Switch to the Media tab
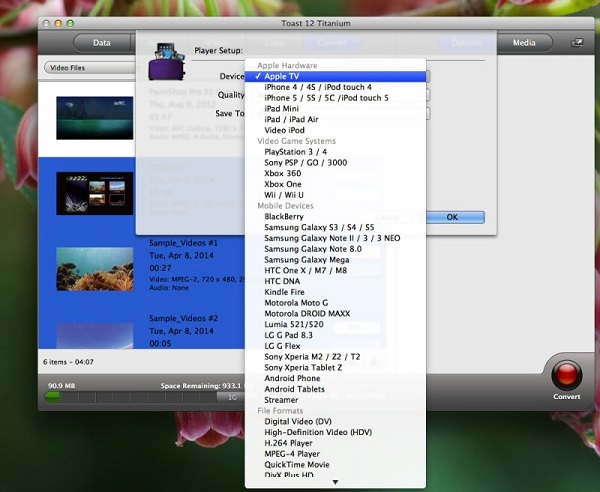600x492 pixels. point(524,43)
